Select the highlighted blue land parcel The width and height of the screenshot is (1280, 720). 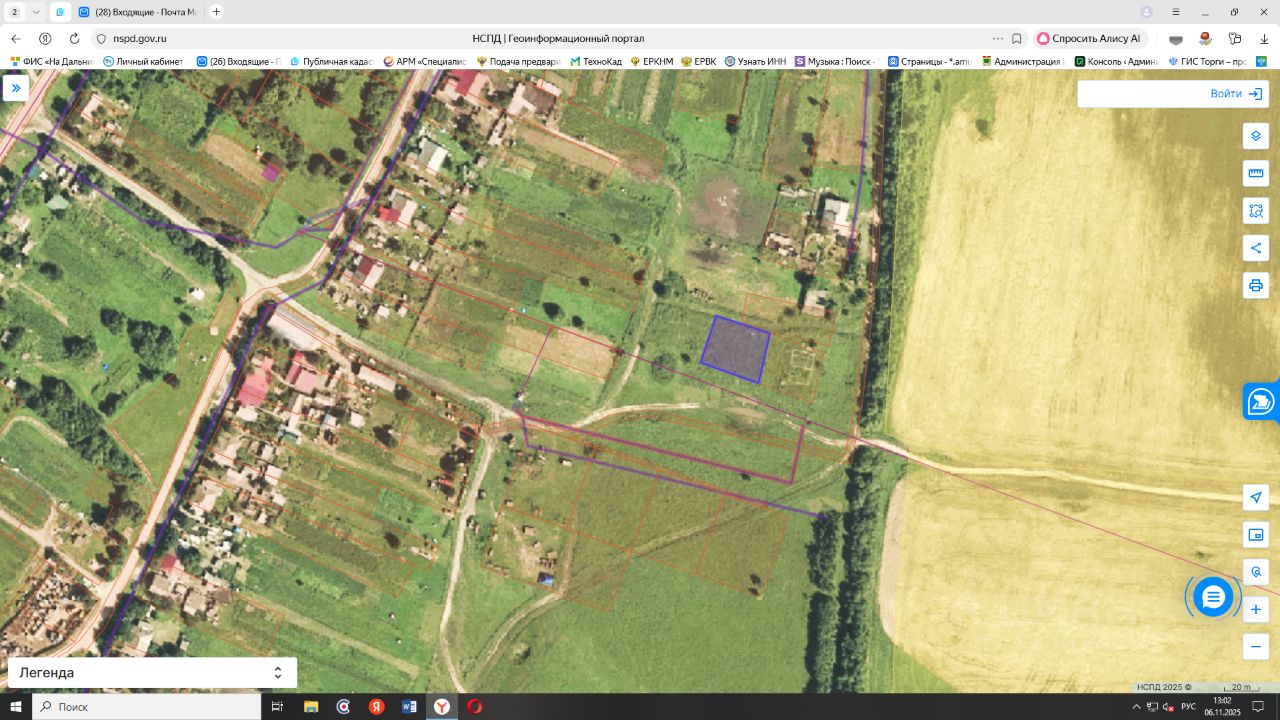(735, 349)
